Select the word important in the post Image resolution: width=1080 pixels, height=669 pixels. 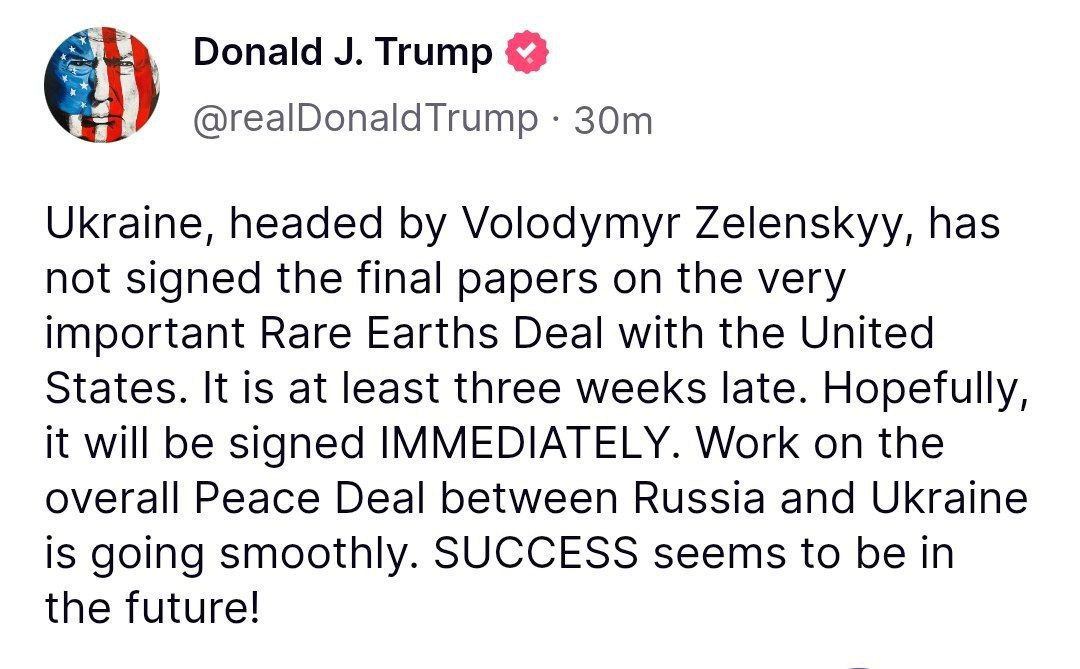point(145,335)
